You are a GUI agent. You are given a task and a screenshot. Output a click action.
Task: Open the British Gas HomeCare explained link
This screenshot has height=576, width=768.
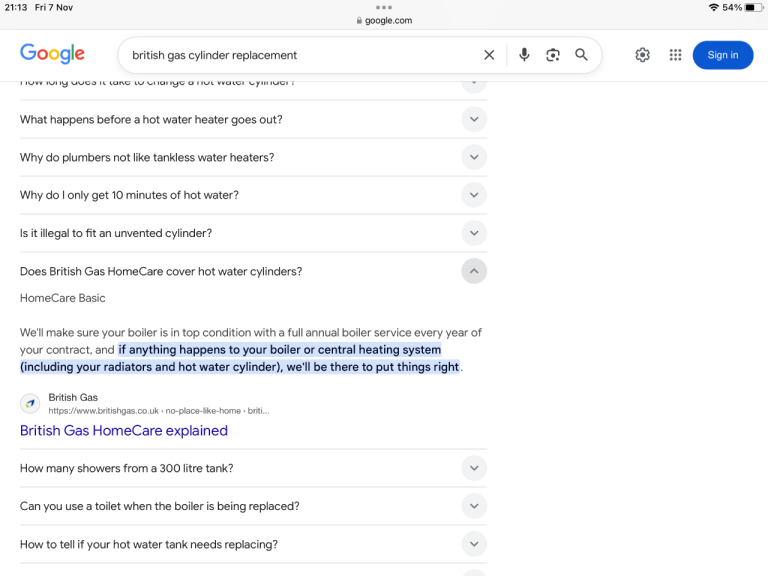(124, 431)
